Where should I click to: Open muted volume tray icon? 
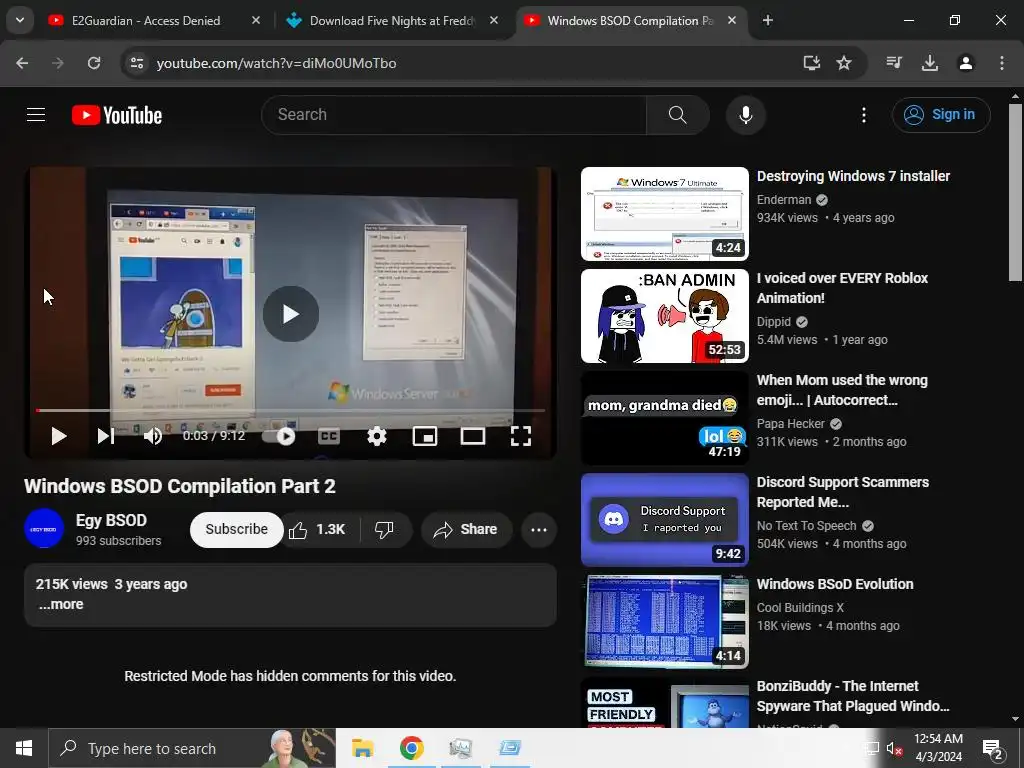894,748
